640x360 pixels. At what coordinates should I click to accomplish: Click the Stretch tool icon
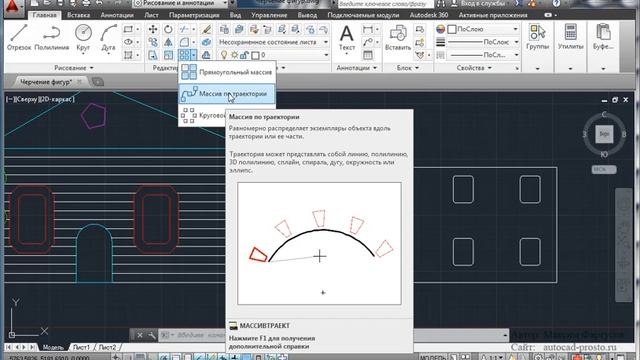pyautogui.click(x=153, y=55)
